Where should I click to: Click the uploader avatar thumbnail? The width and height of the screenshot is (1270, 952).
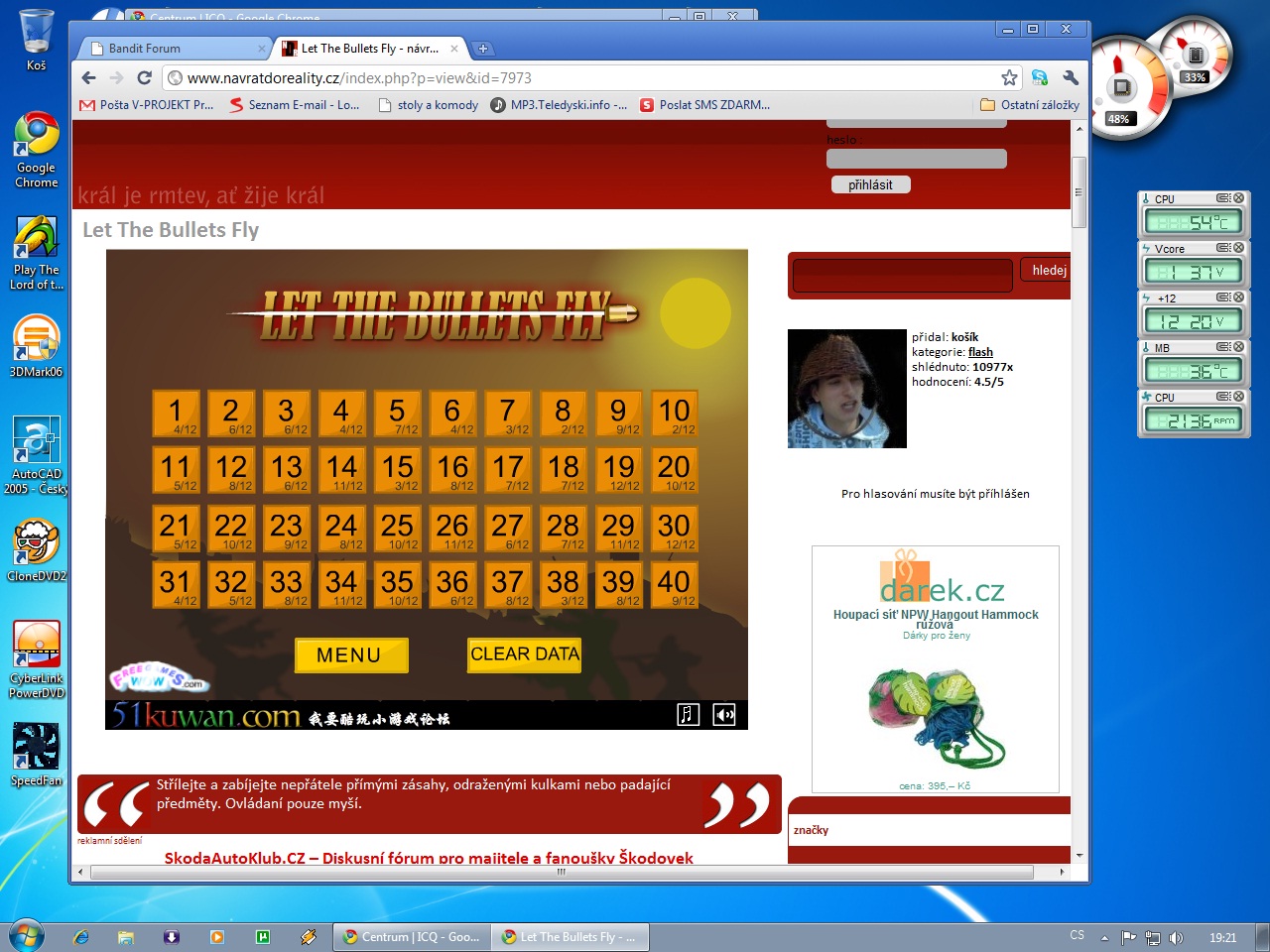[846, 389]
